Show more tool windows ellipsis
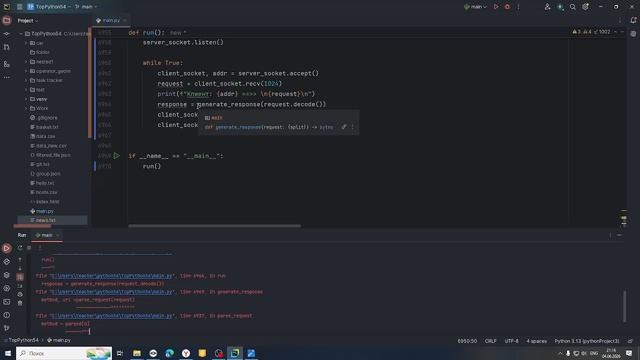 click(7, 77)
